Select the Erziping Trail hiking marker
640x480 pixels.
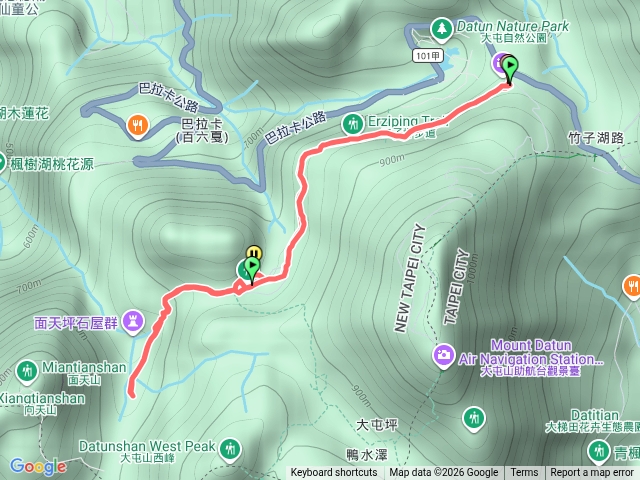click(x=353, y=124)
